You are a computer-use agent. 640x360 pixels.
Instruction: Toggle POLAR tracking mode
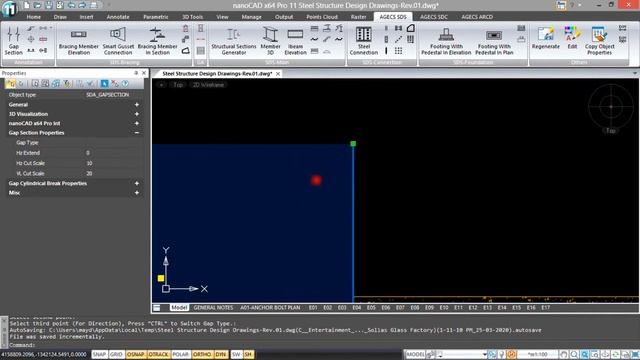(180, 354)
